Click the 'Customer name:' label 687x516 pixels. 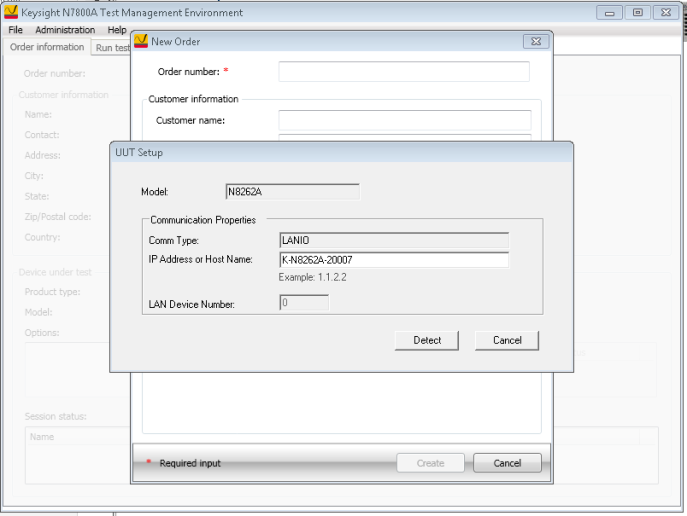pyautogui.click(x=190, y=120)
